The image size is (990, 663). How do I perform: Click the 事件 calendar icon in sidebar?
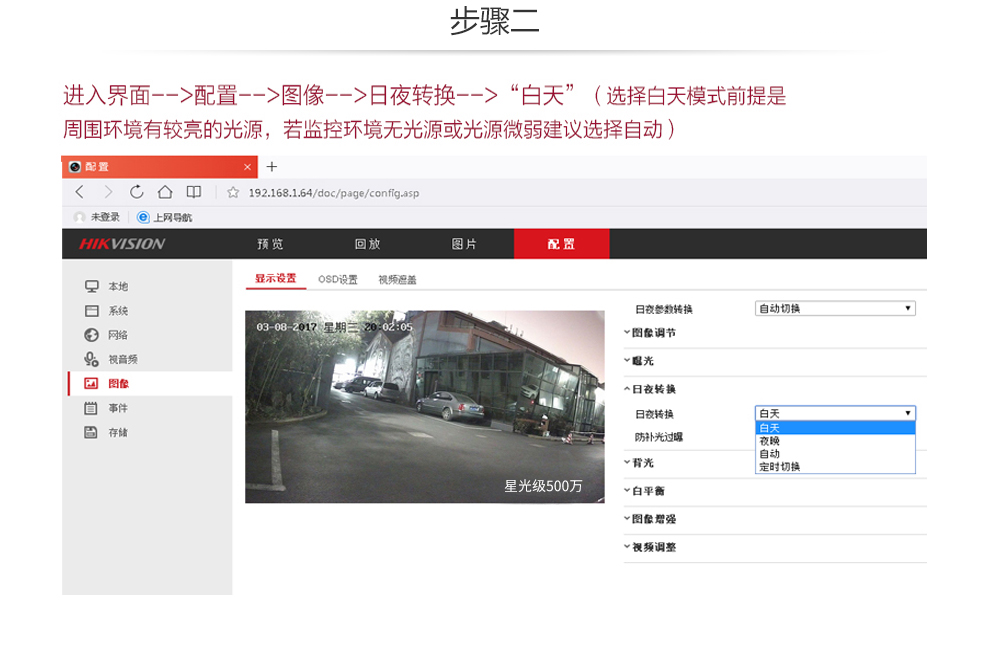92,408
